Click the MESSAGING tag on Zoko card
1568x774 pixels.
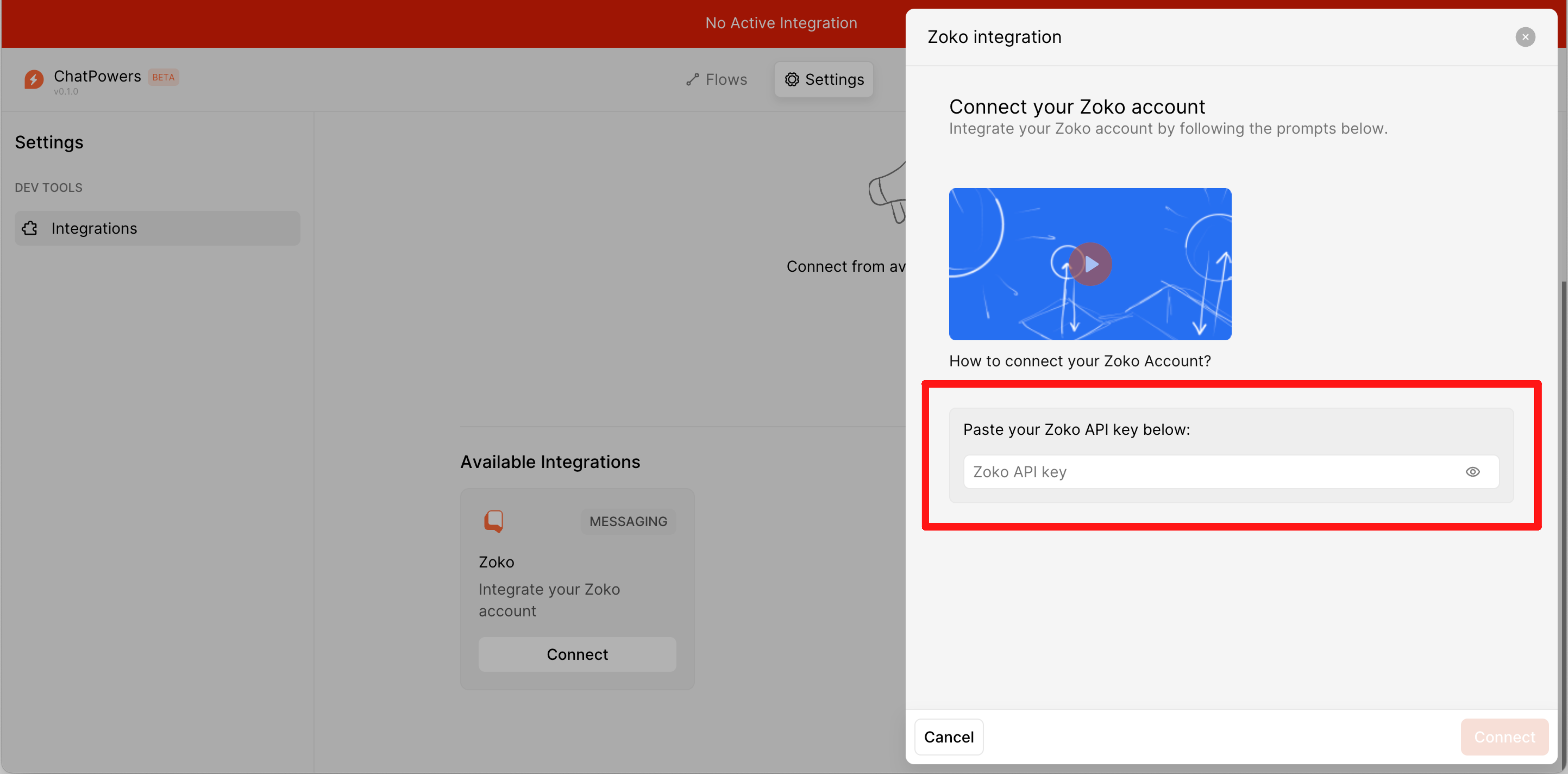click(628, 522)
